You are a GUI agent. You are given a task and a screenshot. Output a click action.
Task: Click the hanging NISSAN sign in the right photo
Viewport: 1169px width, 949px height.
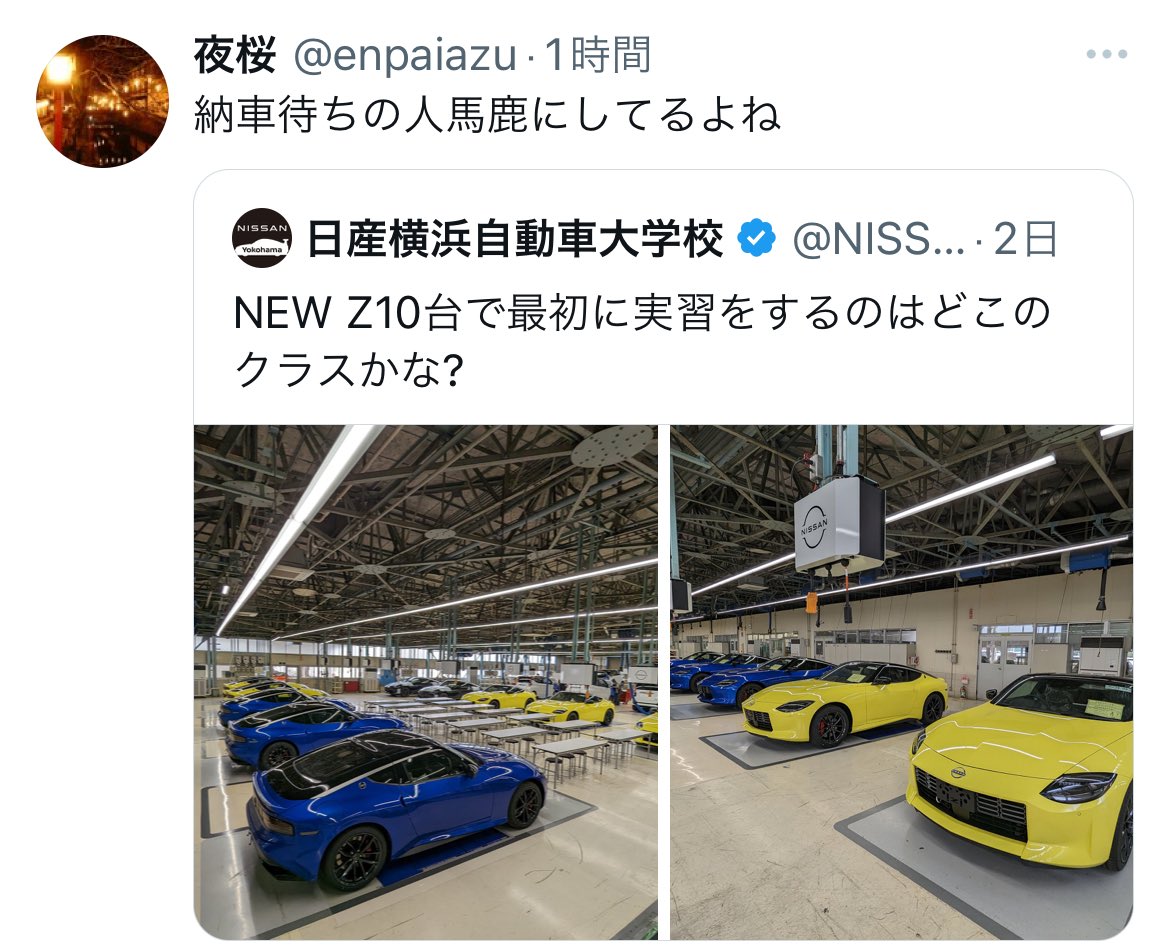point(839,523)
